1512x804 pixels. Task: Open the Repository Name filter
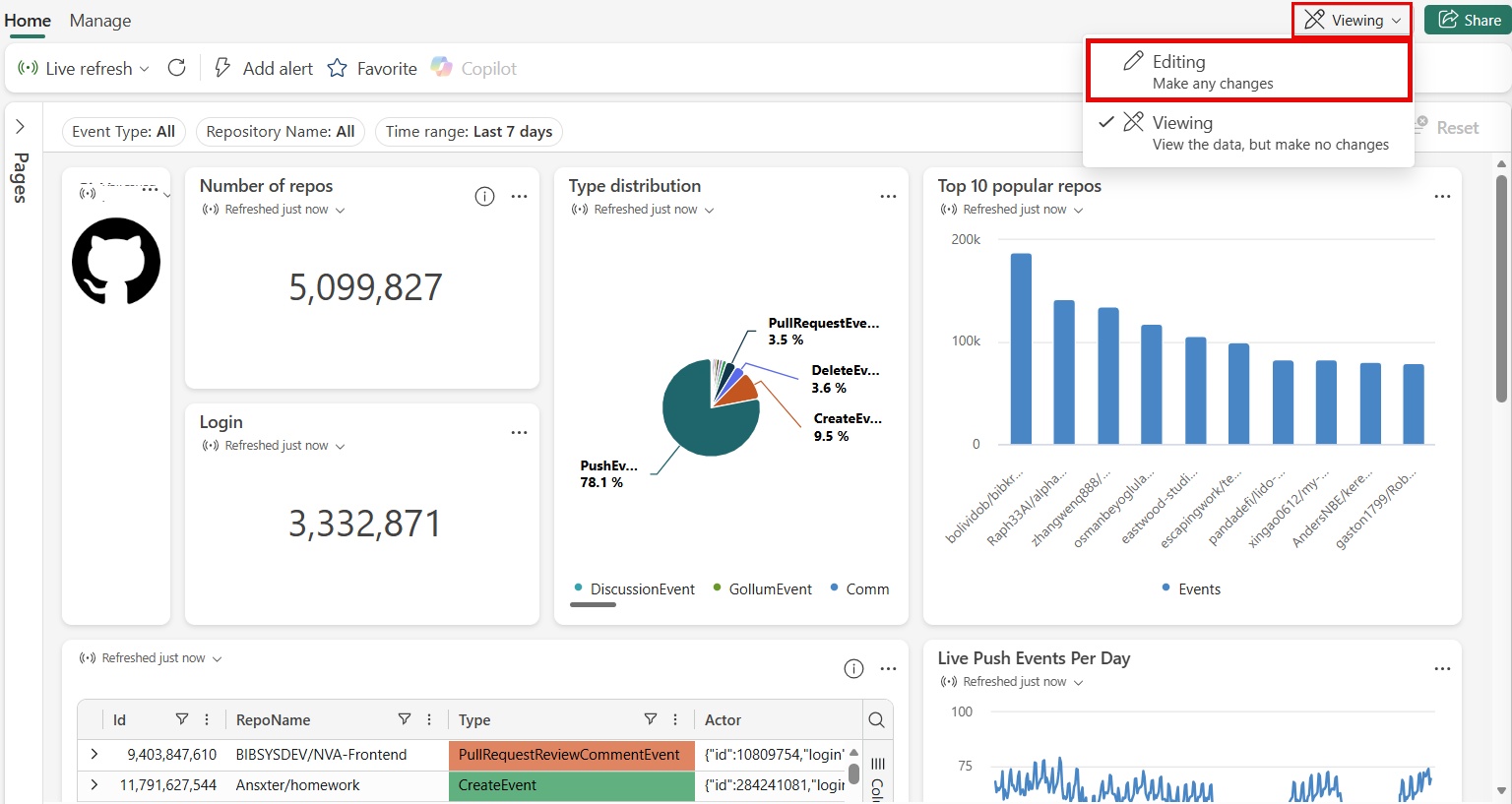[x=281, y=132]
